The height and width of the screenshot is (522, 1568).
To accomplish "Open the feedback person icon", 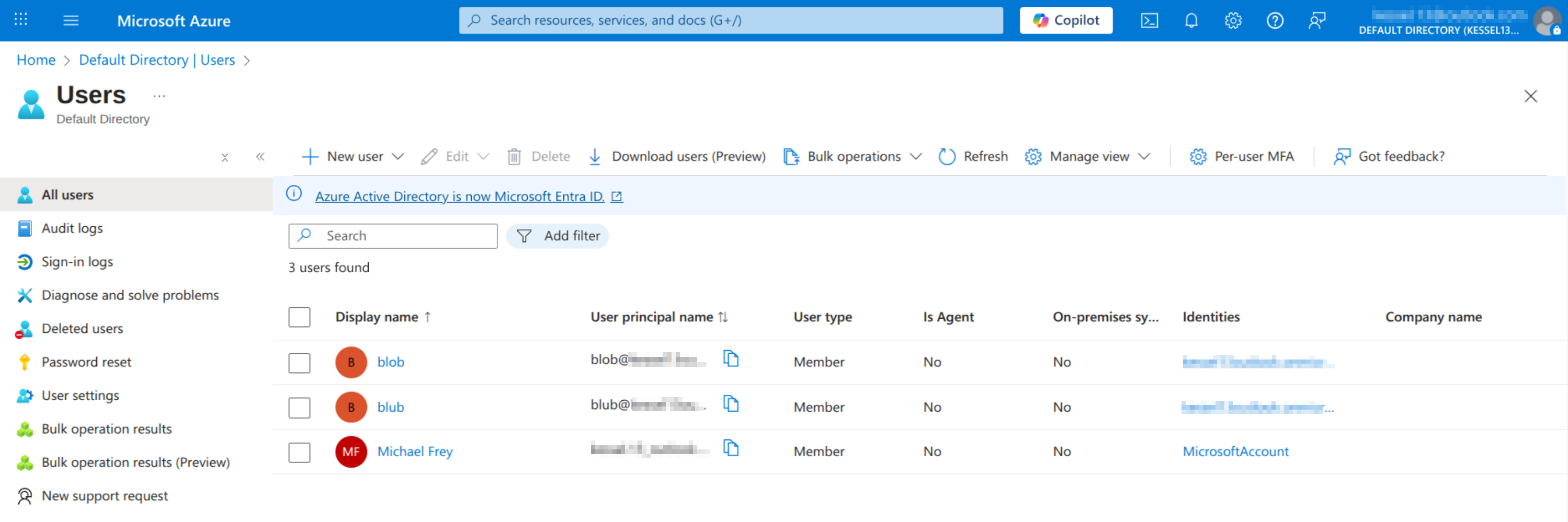I will [1316, 20].
